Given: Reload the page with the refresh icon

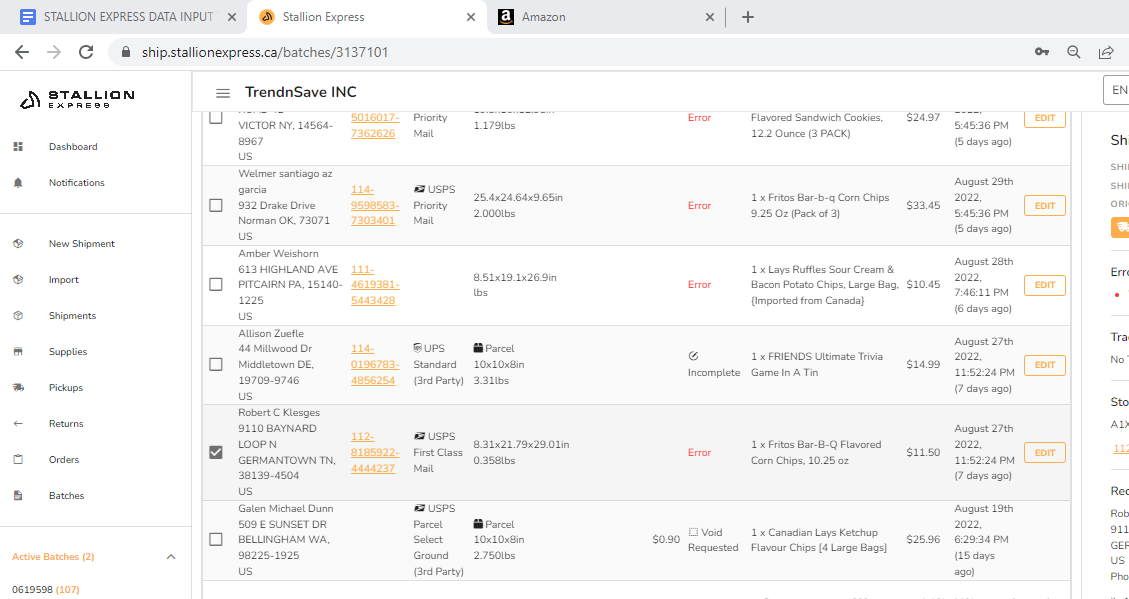Looking at the screenshot, I should click(x=86, y=52).
